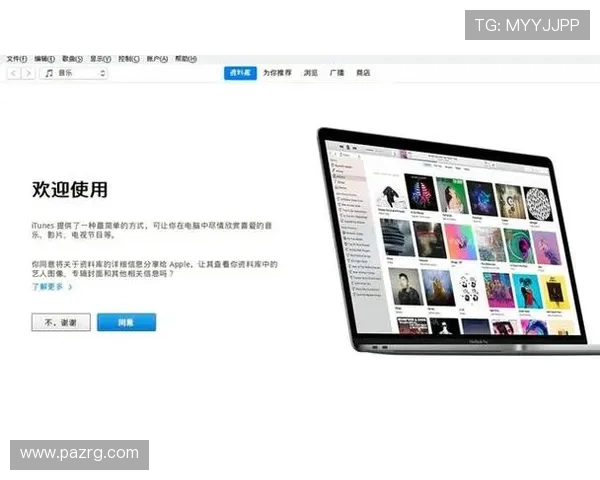600x480 pixels.
Task: Open the 显示(V) menu
Action: pos(100,59)
